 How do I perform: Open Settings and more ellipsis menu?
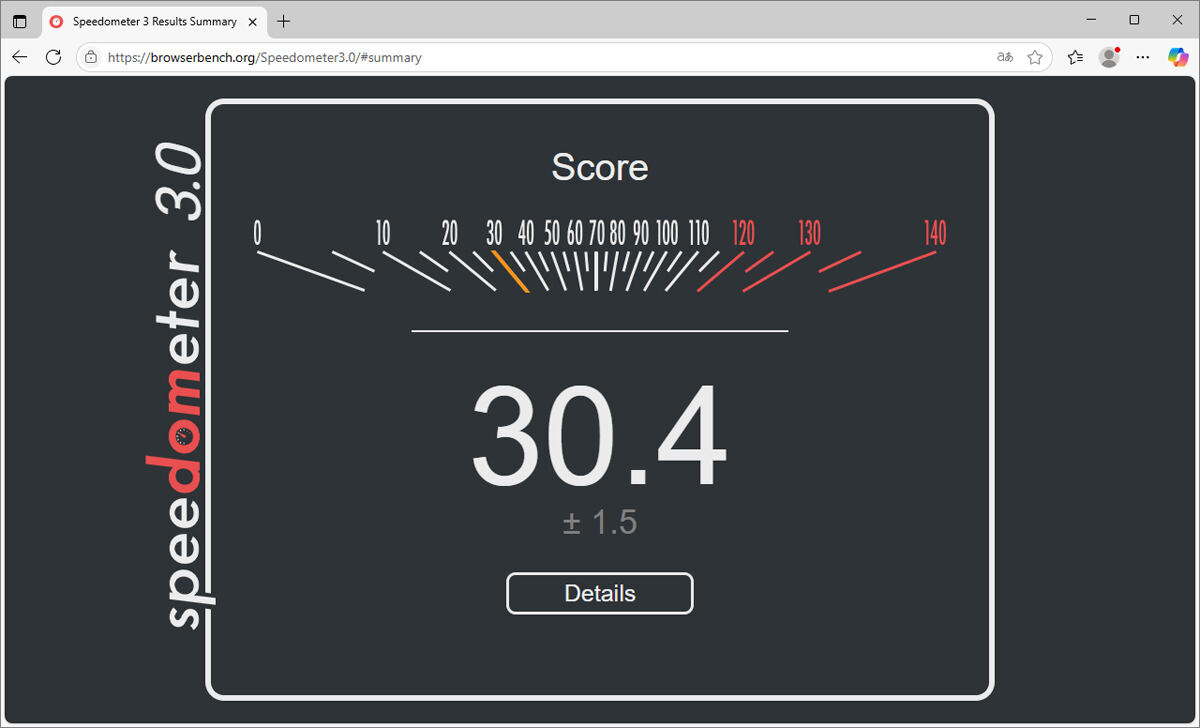tap(1143, 57)
